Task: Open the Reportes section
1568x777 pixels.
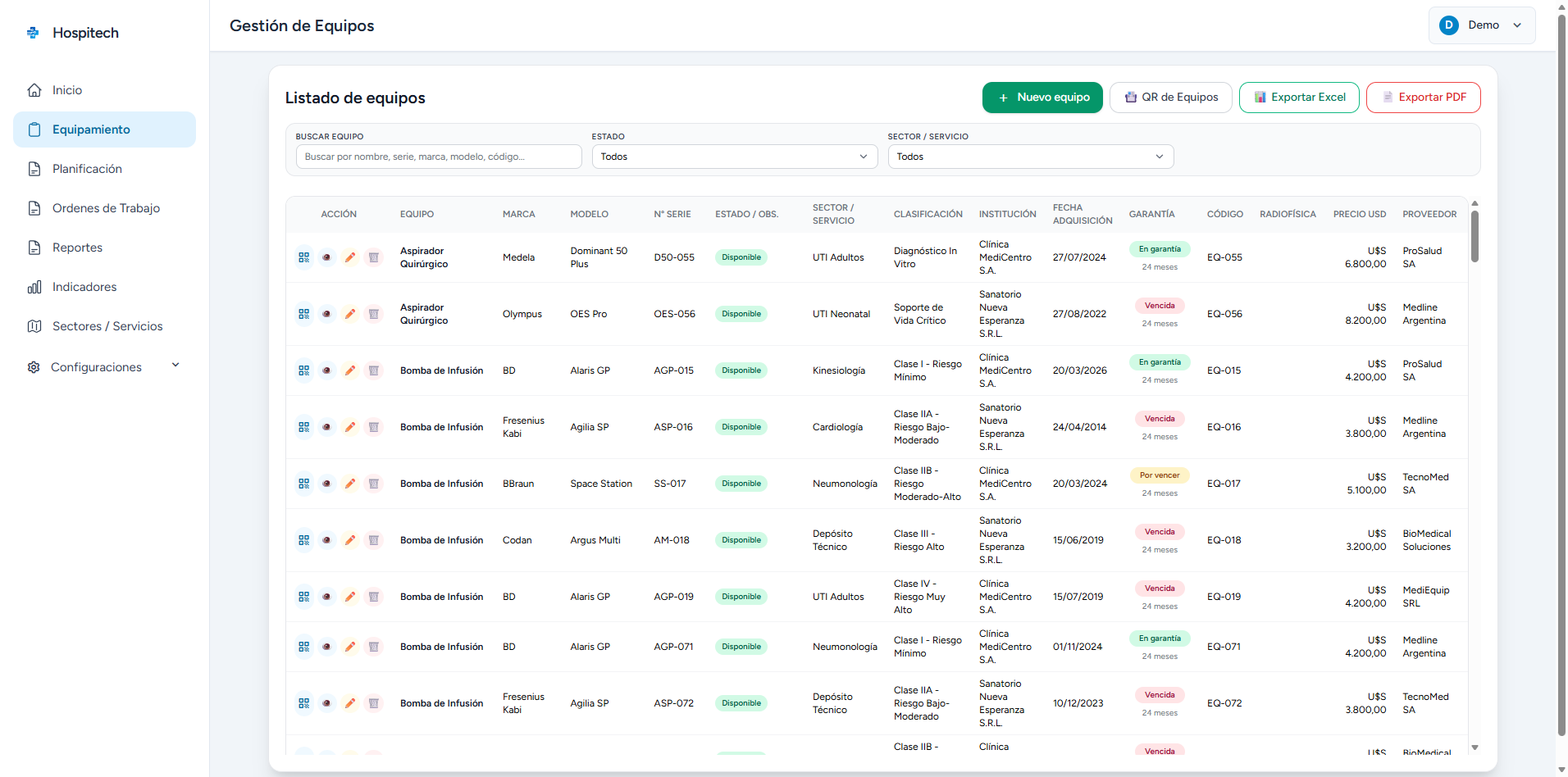Action: coord(104,248)
